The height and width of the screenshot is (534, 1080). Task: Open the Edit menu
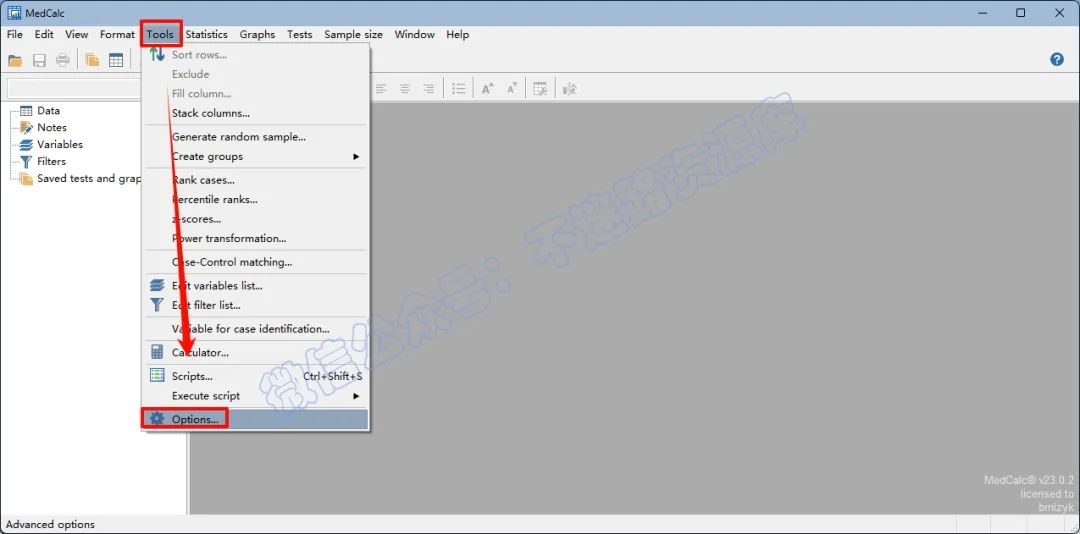[44, 34]
